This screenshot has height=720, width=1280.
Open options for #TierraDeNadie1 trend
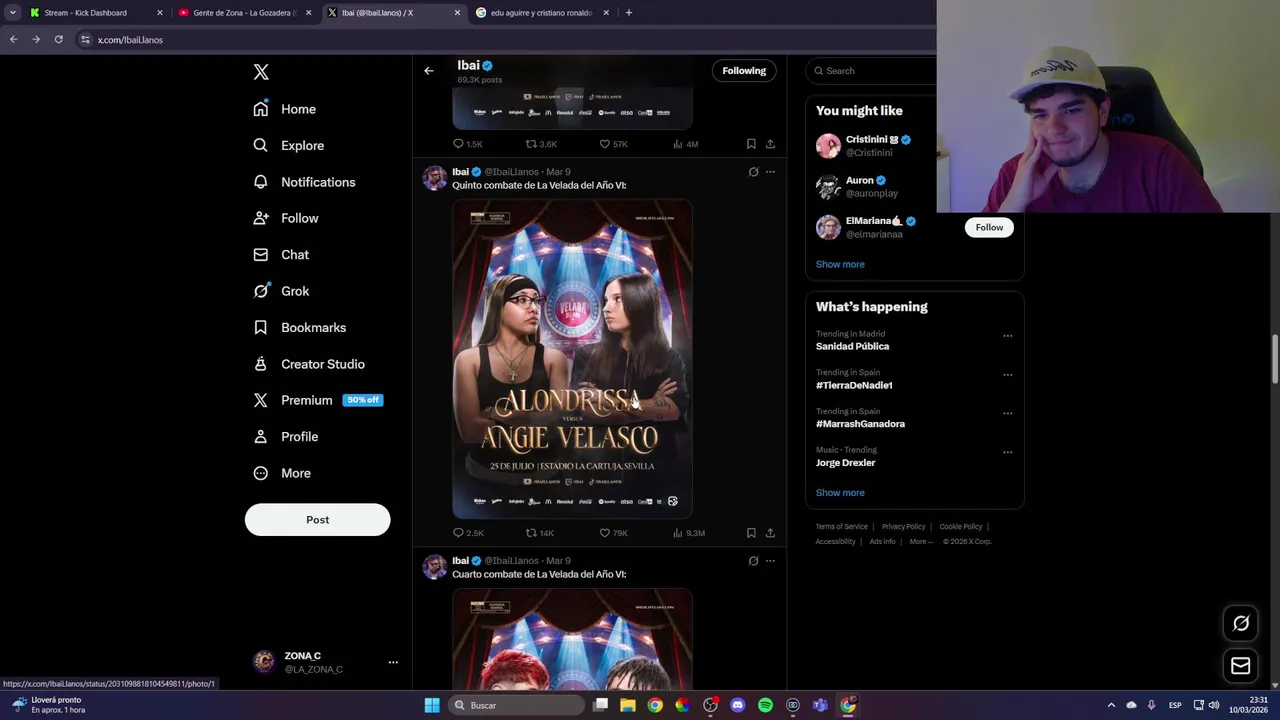pos(1007,375)
